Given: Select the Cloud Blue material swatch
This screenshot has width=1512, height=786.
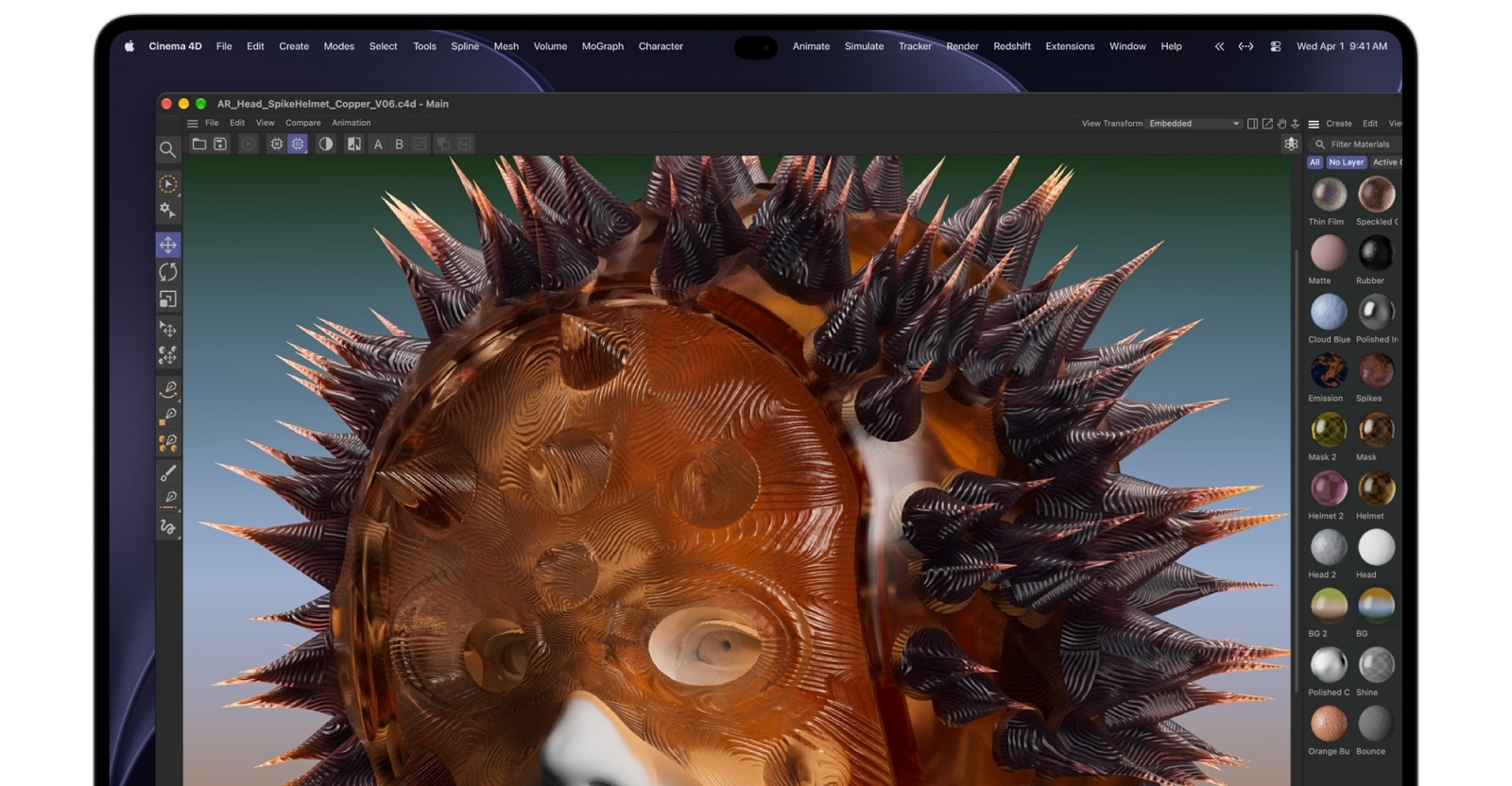Looking at the screenshot, I should click(x=1329, y=312).
